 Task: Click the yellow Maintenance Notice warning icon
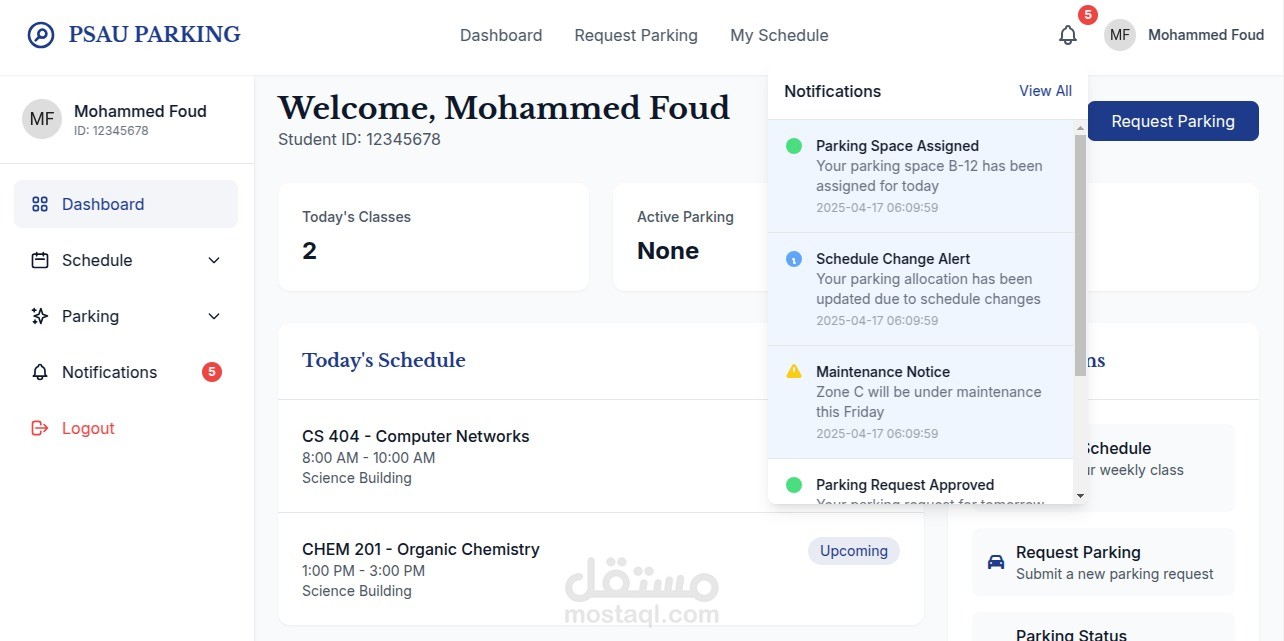click(794, 371)
